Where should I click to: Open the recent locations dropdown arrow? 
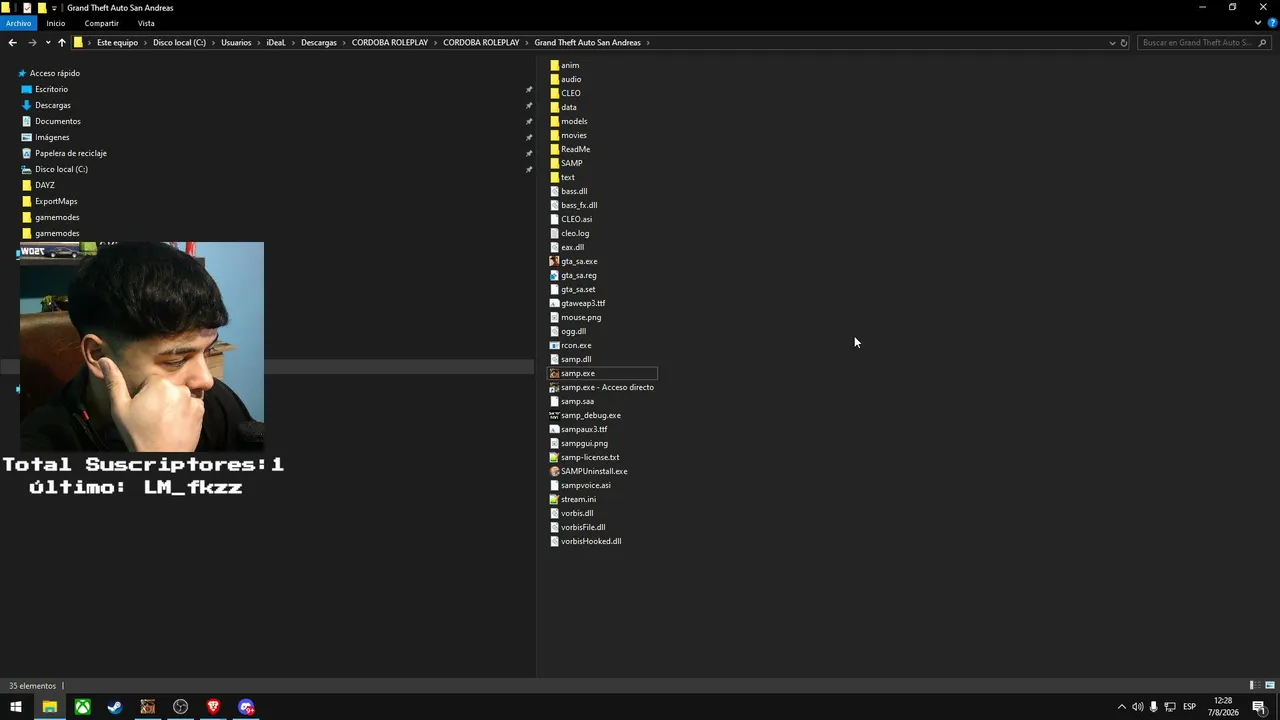coord(47,43)
